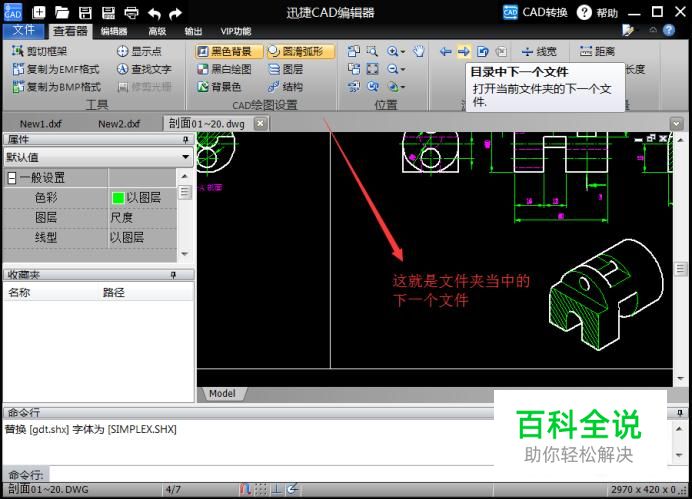This screenshot has width=692, height=499.
Task: Close the 剖面01~20.dwg tab
Action: pyautogui.click(x=261, y=124)
